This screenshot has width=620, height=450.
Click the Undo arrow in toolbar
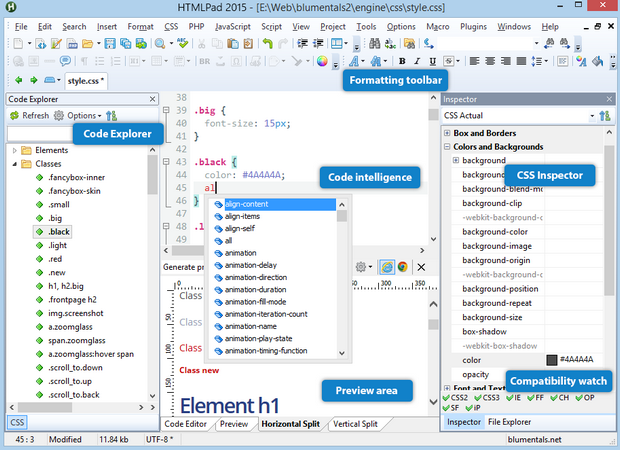(x=269, y=43)
